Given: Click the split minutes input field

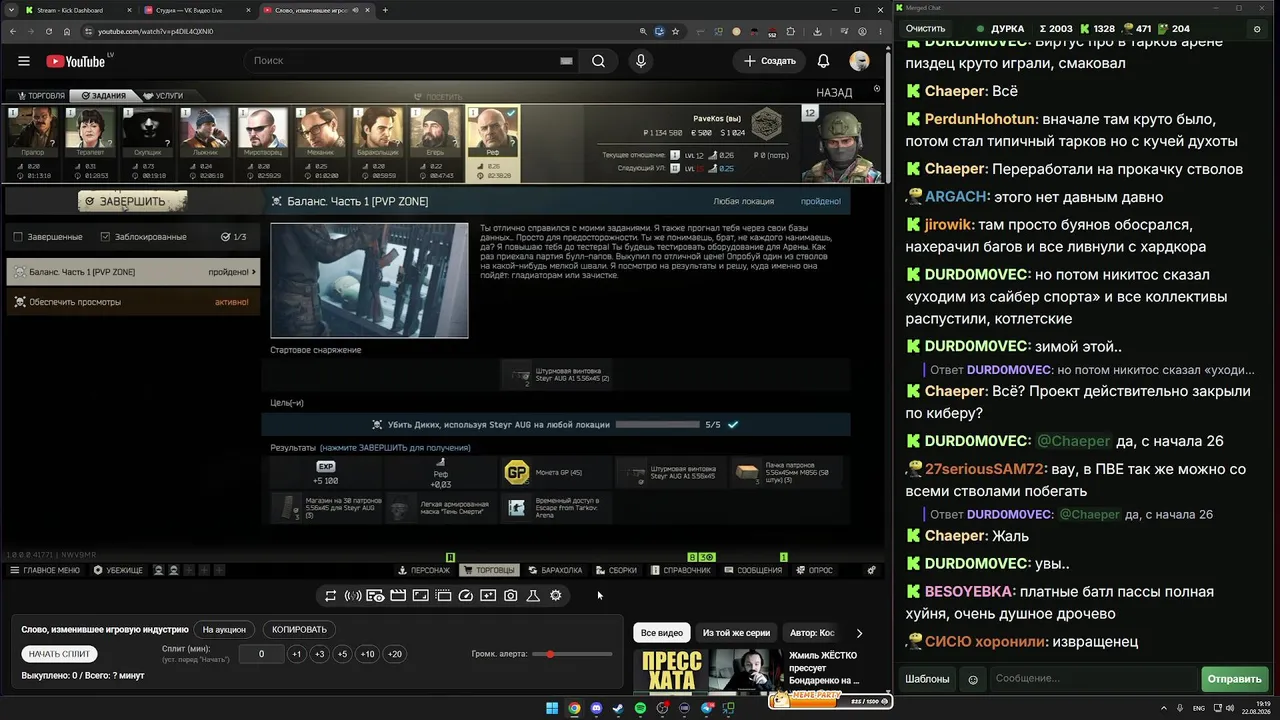Looking at the screenshot, I should [262, 654].
